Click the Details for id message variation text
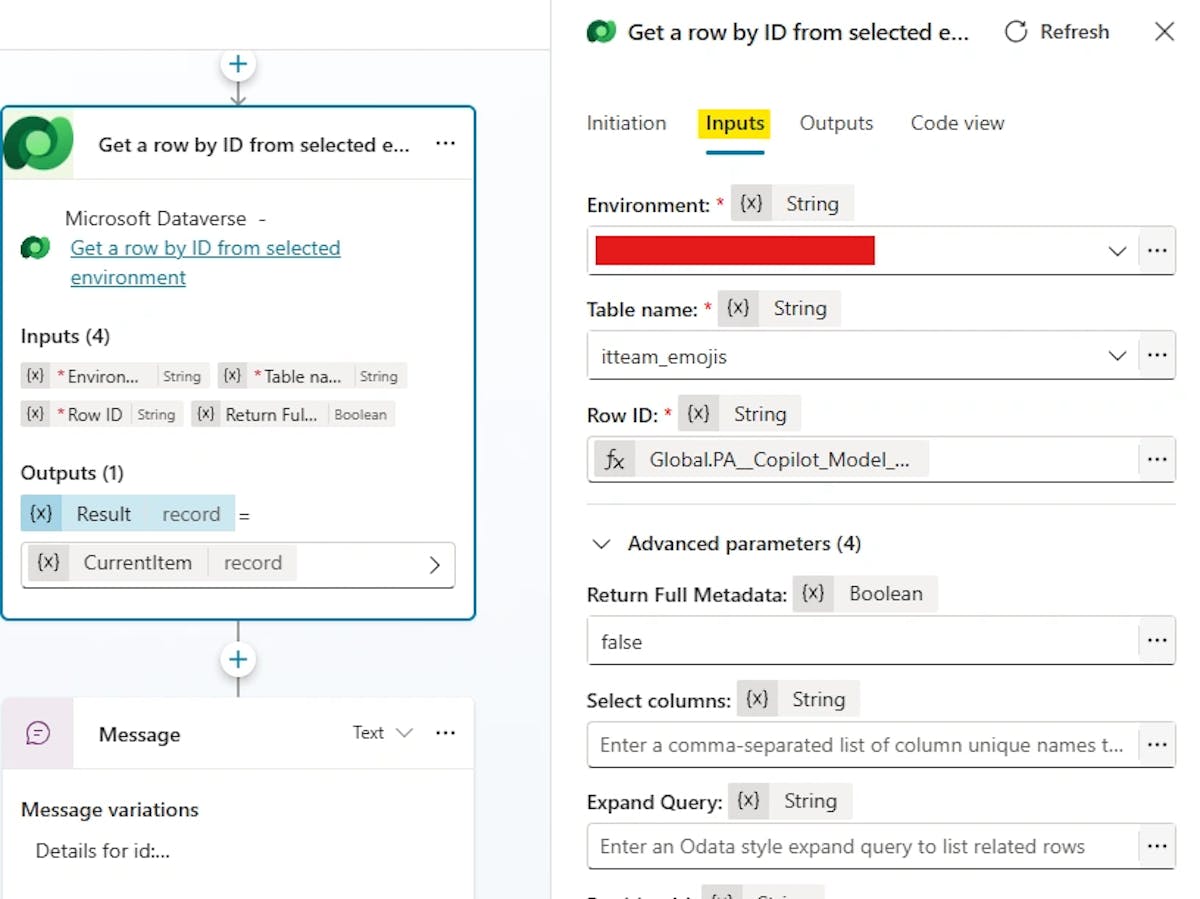This screenshot has width=1200, height=899. pyautogui.click(x=103, y=851)
